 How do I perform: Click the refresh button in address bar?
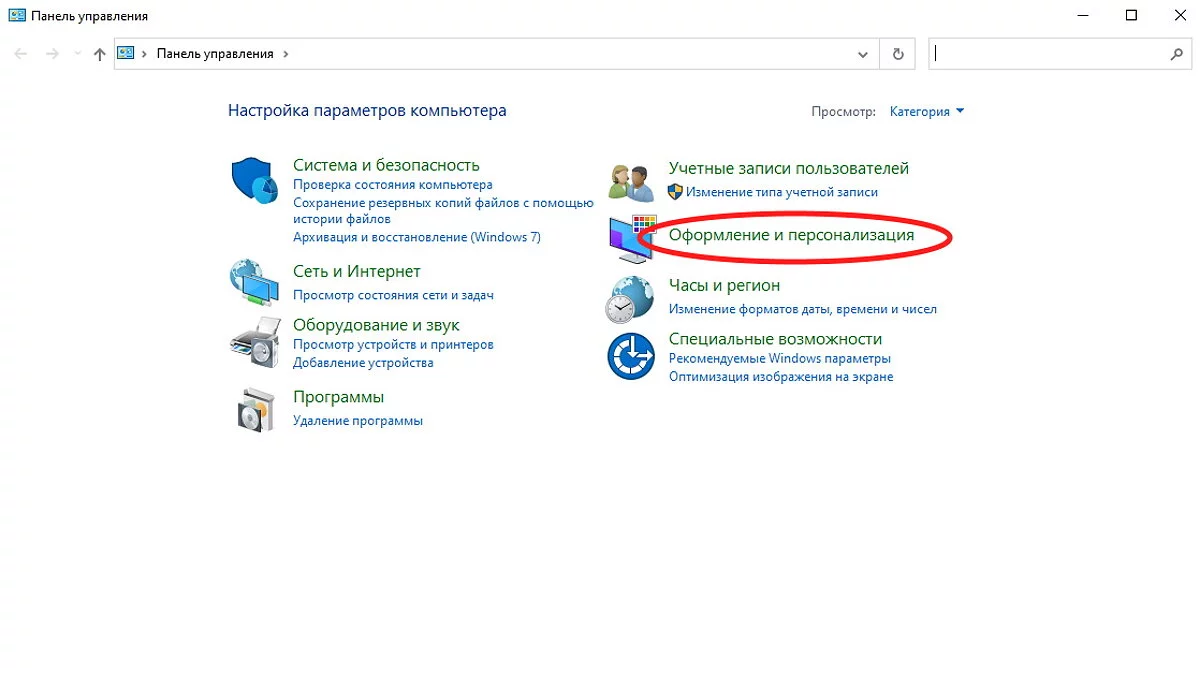[898, 54]
